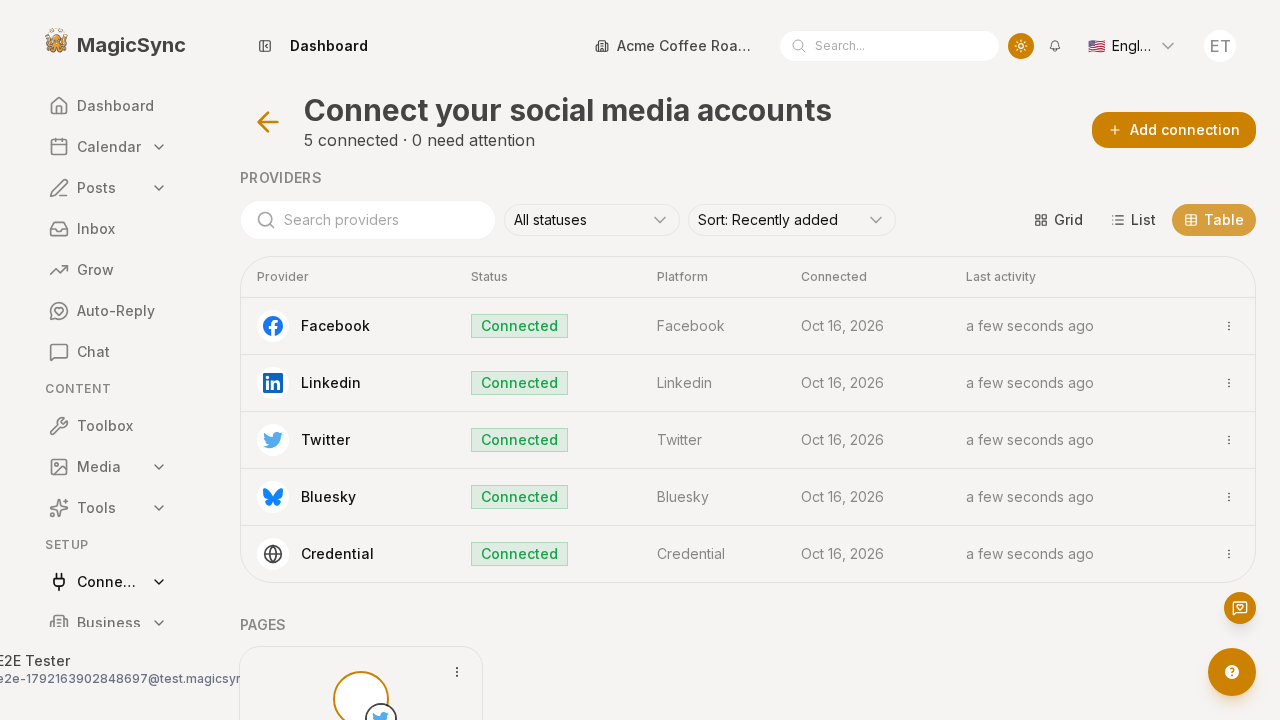The image size is (1280, 720).
Task: Click the Credential globe icon
Action: 273,554
